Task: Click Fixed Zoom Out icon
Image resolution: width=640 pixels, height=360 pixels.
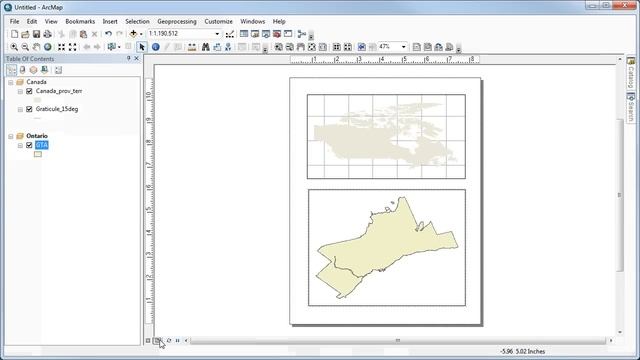Action: point(72,47)
